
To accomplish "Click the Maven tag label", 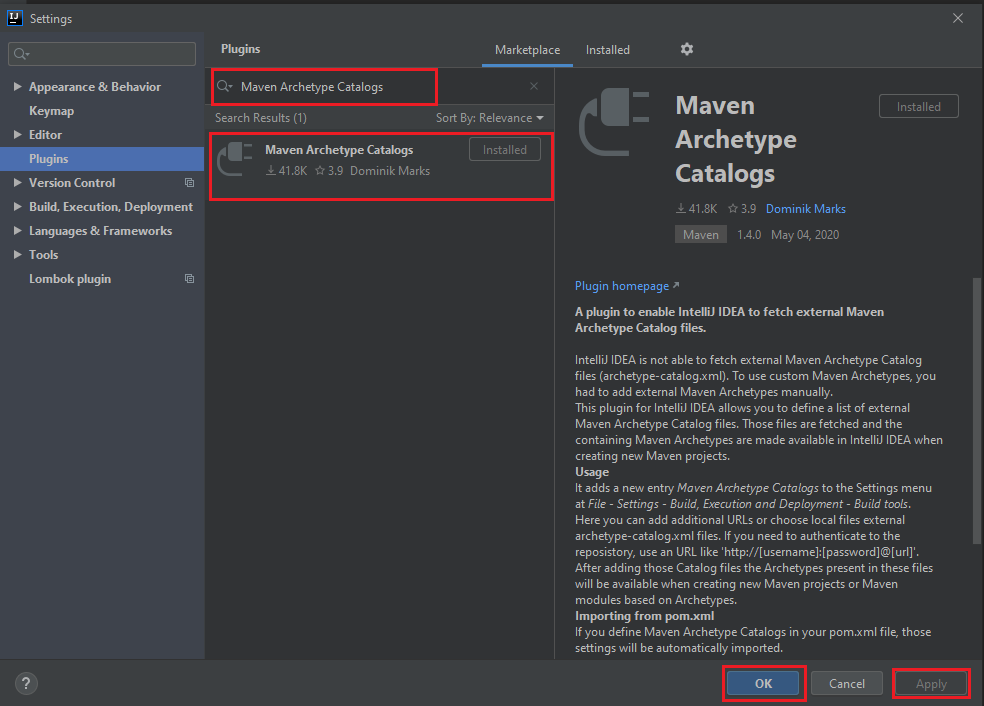I will point(700,234).
